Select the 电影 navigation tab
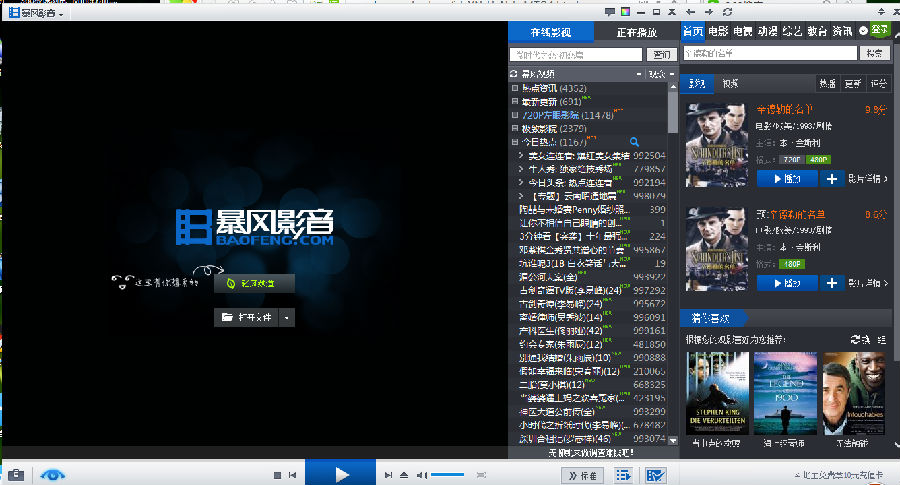This screenshot has height=485, width=900. [716, 31]
